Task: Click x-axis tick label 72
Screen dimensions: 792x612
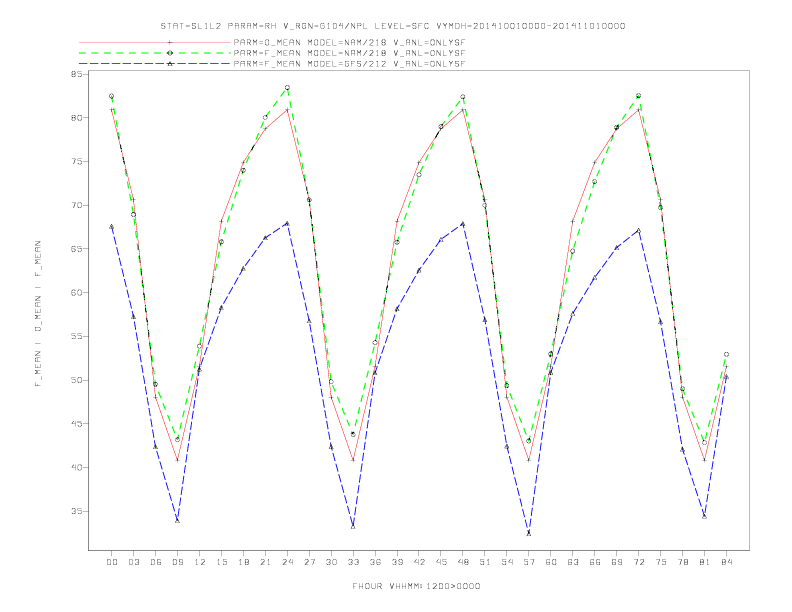Action: (639, 562)
